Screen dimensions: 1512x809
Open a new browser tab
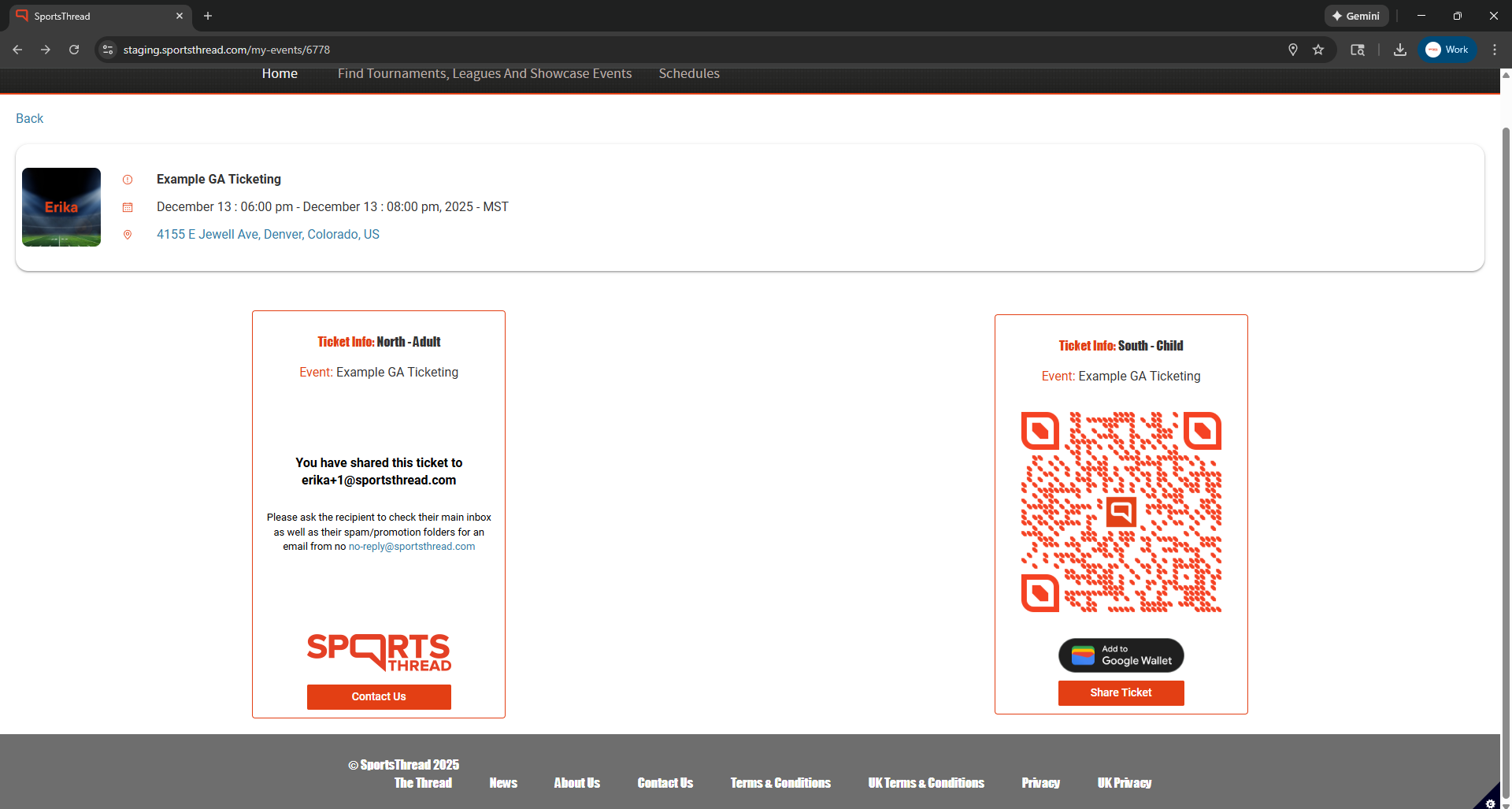point(208,16)
